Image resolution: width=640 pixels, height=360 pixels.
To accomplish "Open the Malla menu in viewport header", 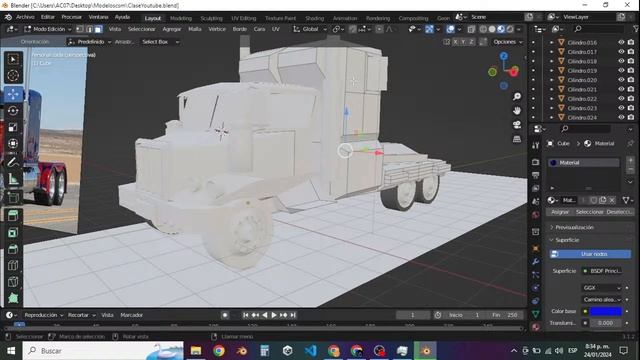I will (x=195, y=29).
